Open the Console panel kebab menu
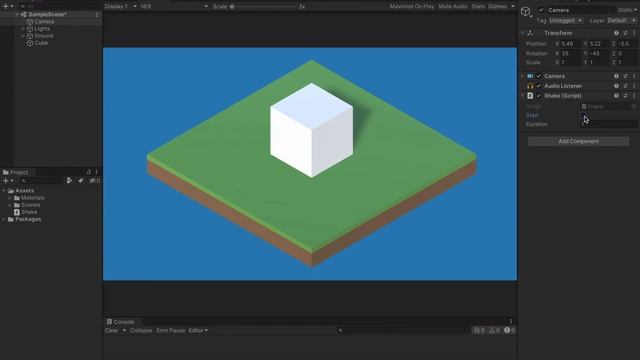The width and height of the screenshot is (640, 360). point(511,322)
